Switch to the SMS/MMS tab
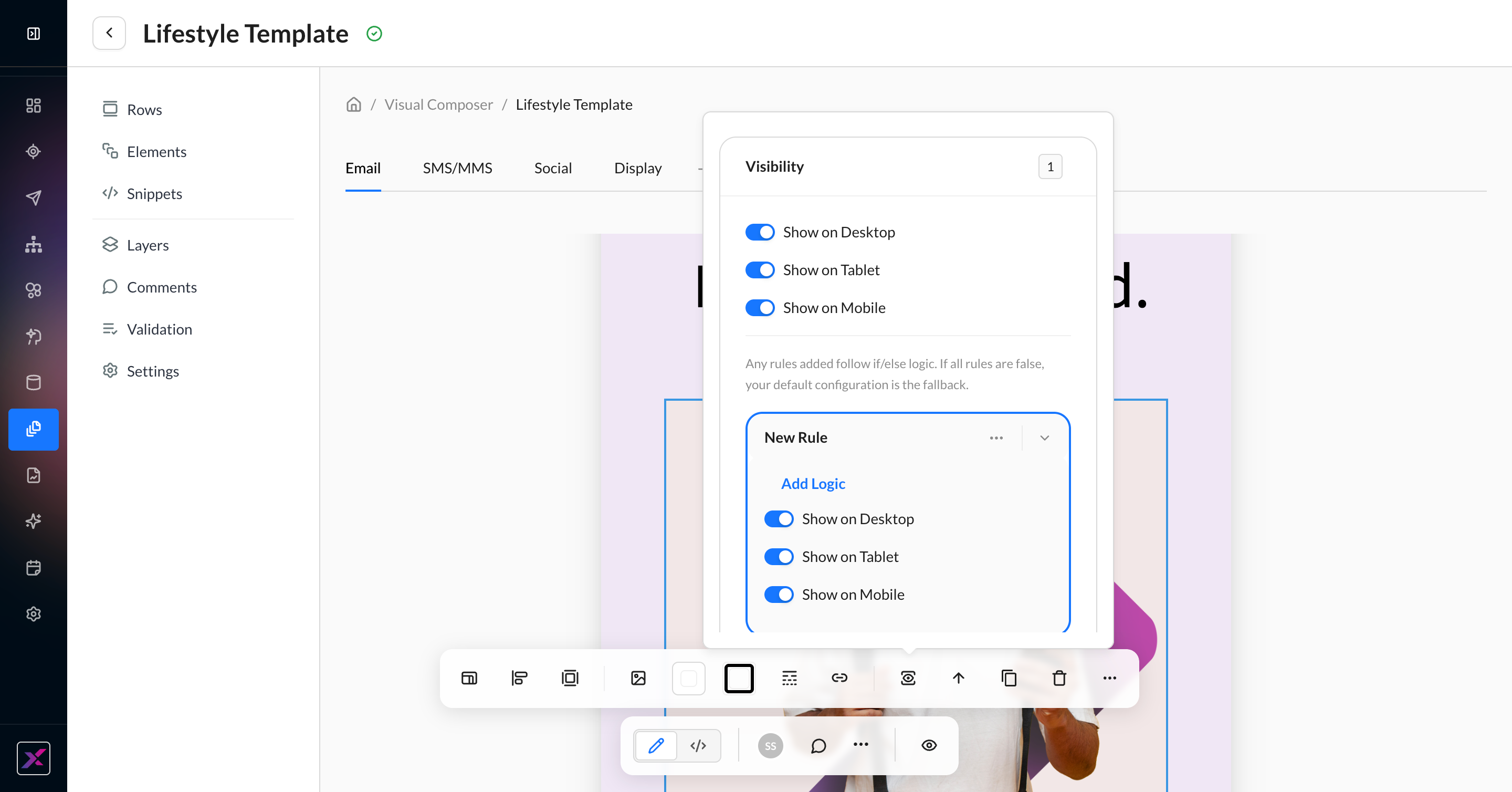Image resolution: width=1512 pixels, height=792 pixels. coord(457,169)
